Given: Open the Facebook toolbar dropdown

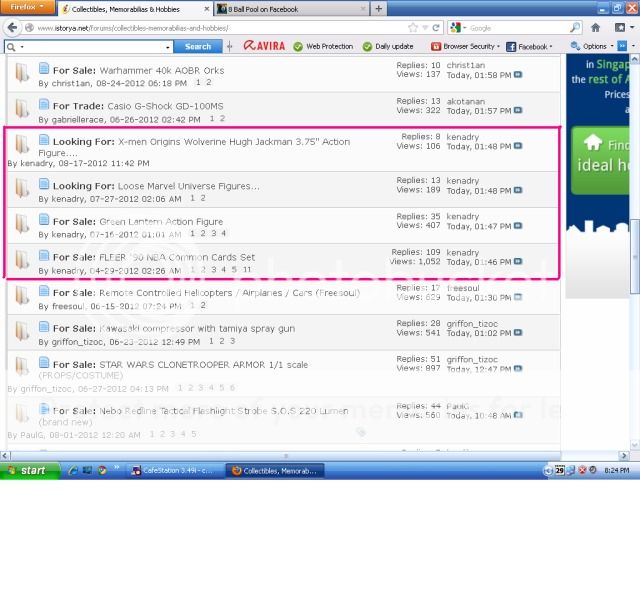Looking at the screenshot, I should 530,46.
